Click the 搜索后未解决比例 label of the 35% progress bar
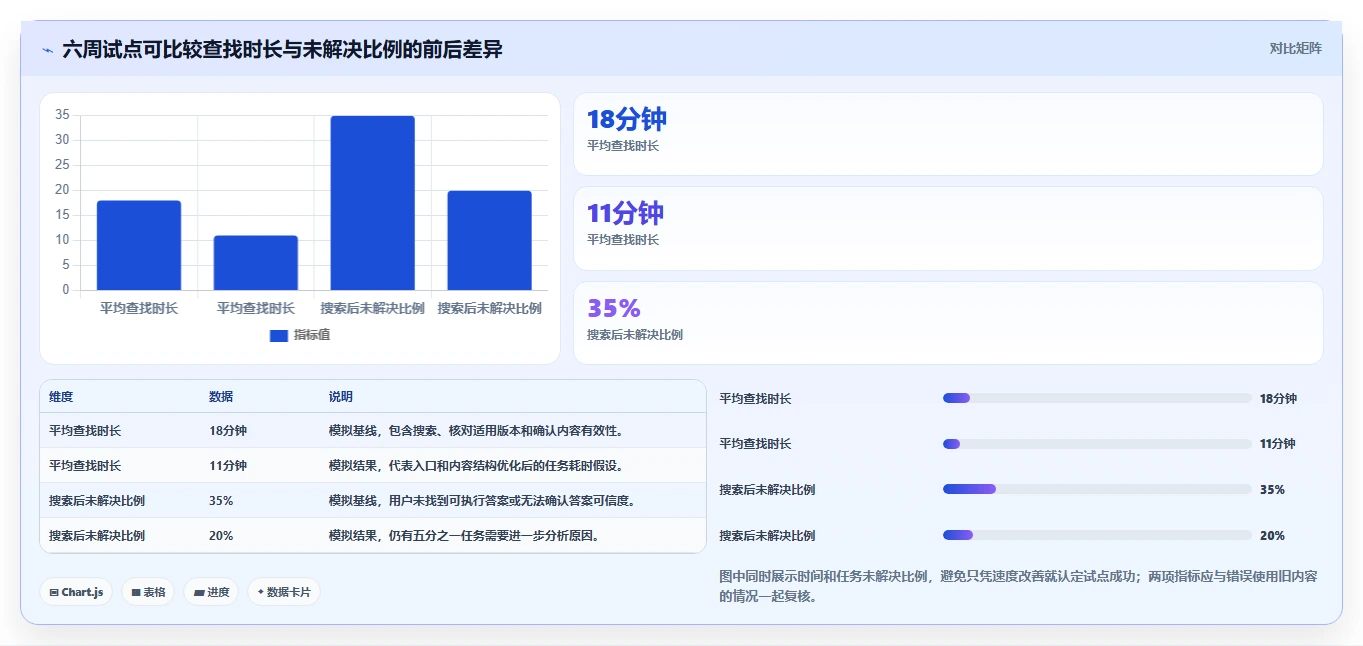Image resolution: width=1363 pixels, height=646 pixels. (767, 490)
